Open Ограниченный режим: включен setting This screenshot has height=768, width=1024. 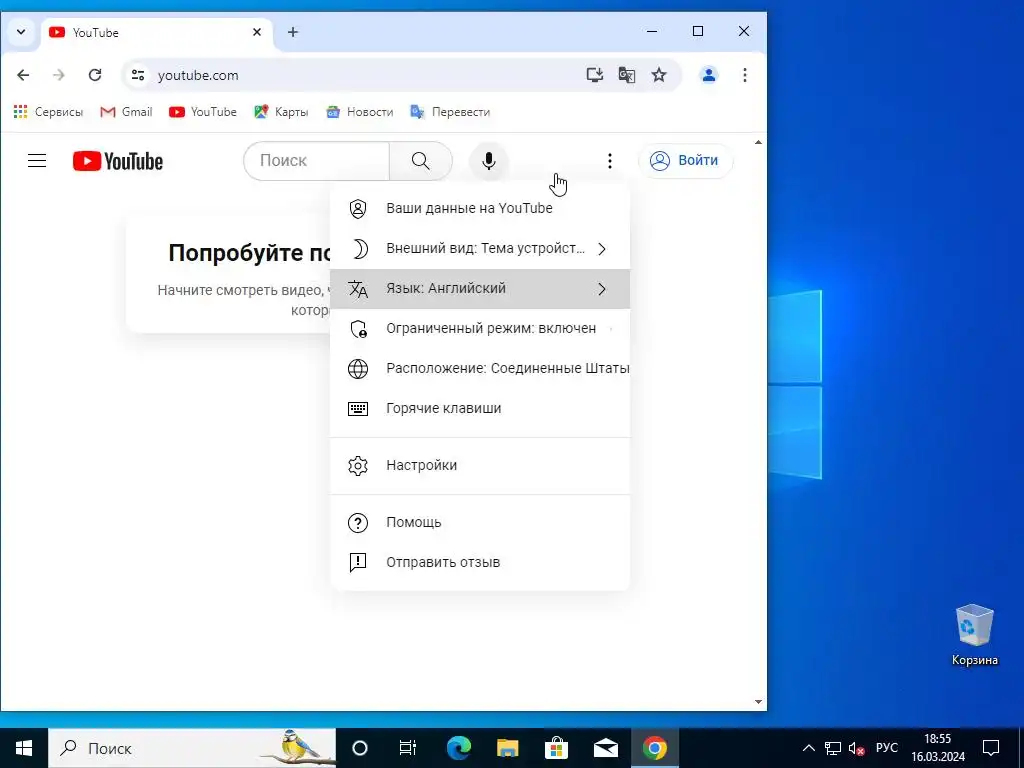coord(480,328)
